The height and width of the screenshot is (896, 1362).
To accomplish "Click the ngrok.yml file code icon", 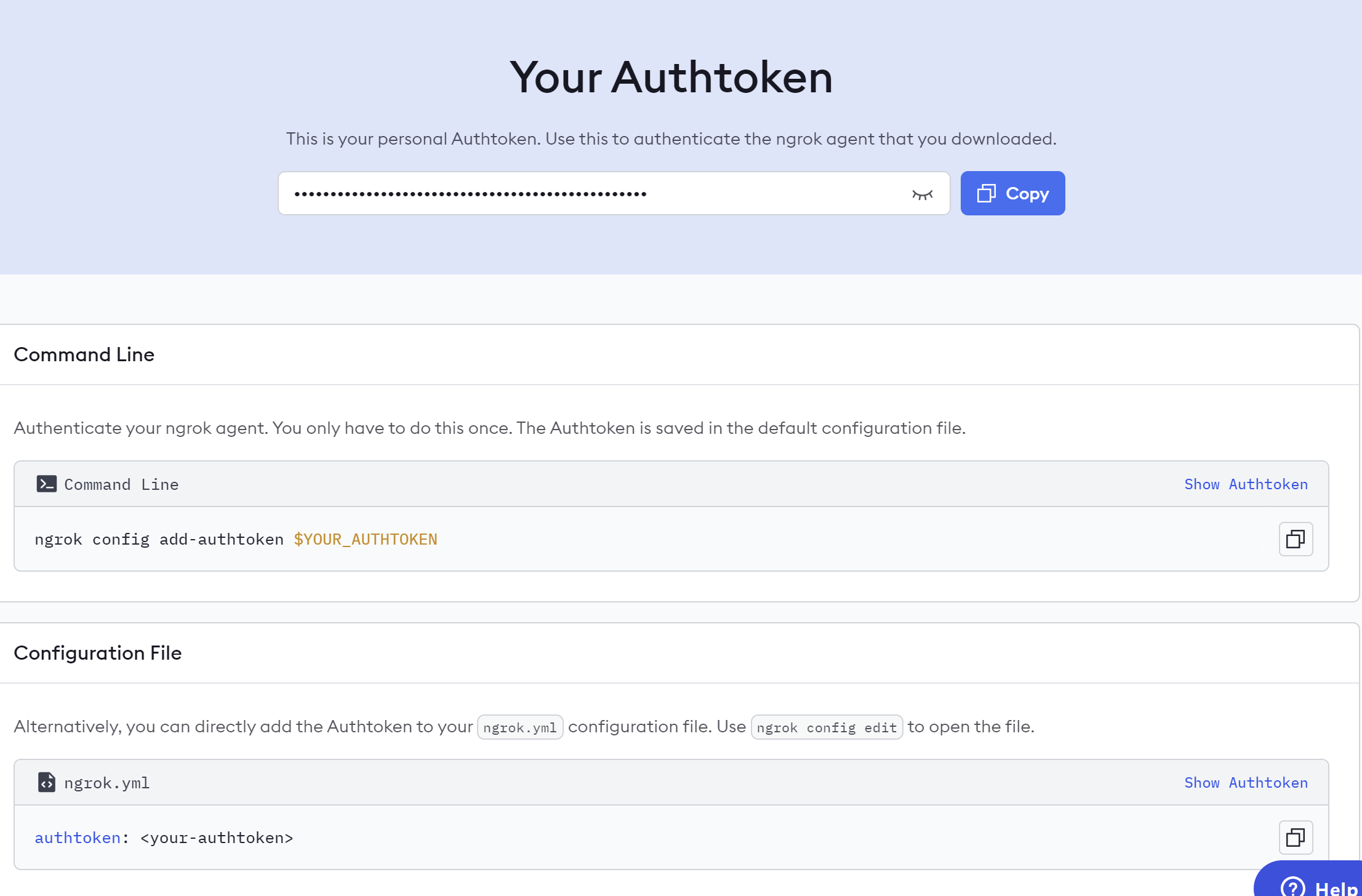I will click(46, 782).
